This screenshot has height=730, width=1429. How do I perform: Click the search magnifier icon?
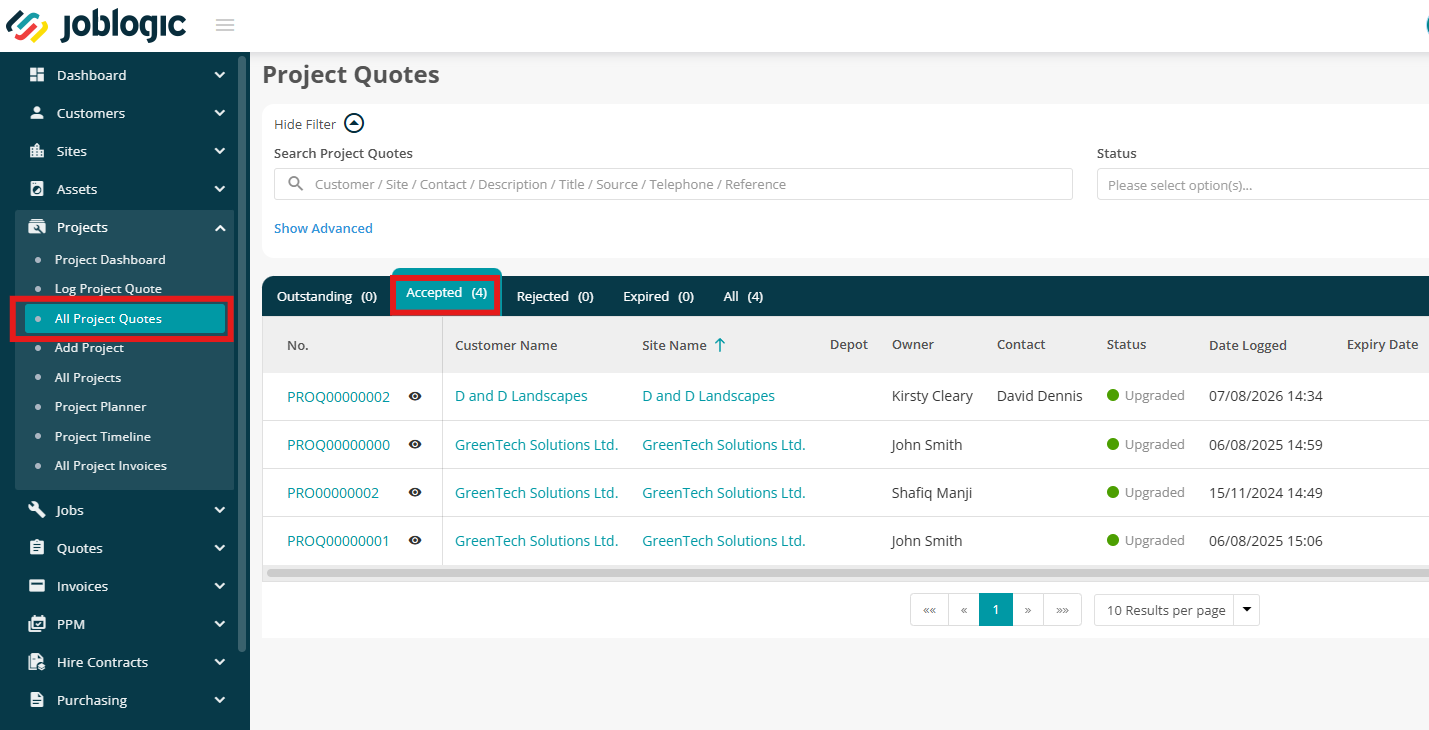[x=295, y=184]
